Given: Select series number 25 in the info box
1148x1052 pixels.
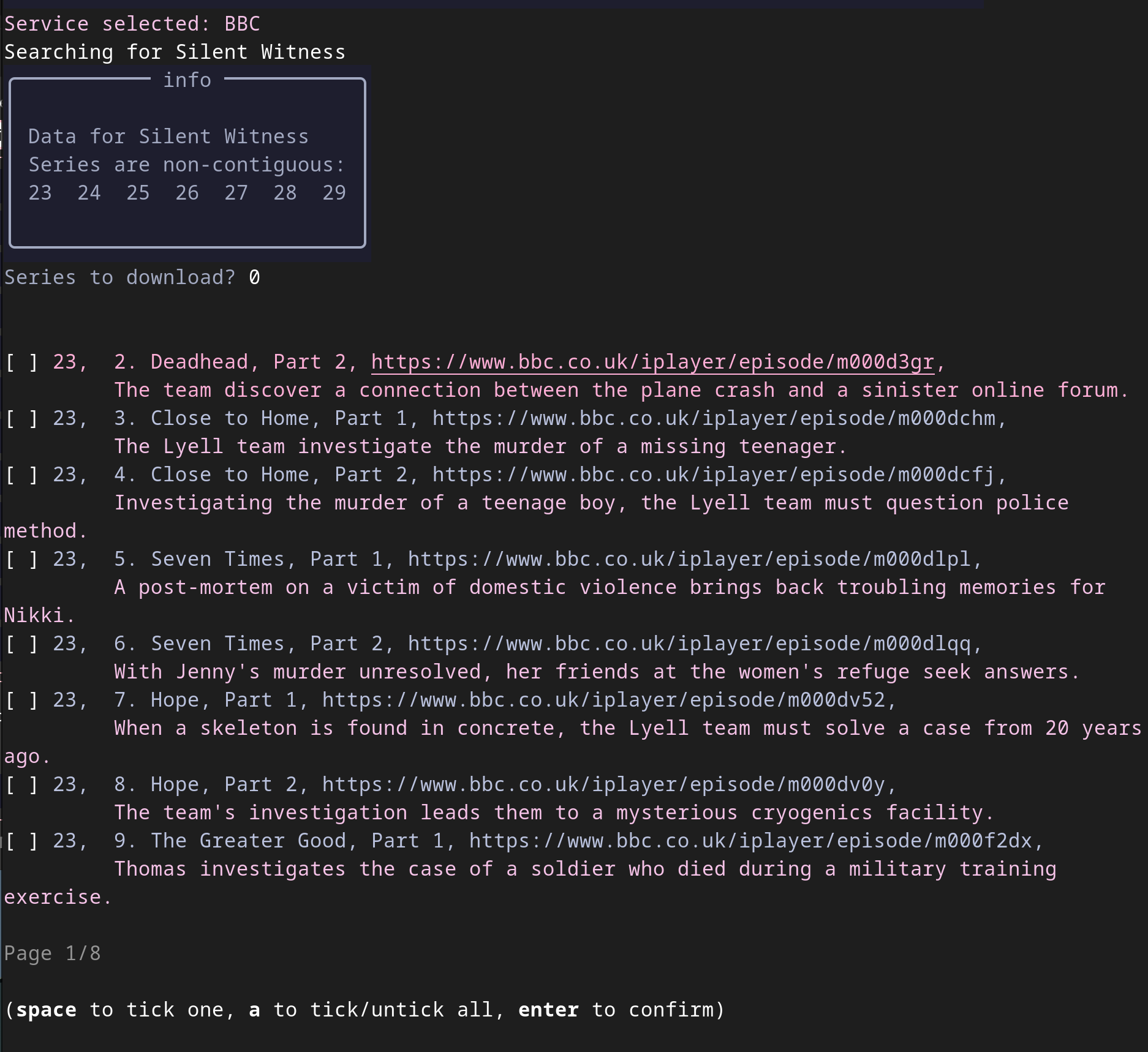Looking at the screenshot, I should coord(138,193).
